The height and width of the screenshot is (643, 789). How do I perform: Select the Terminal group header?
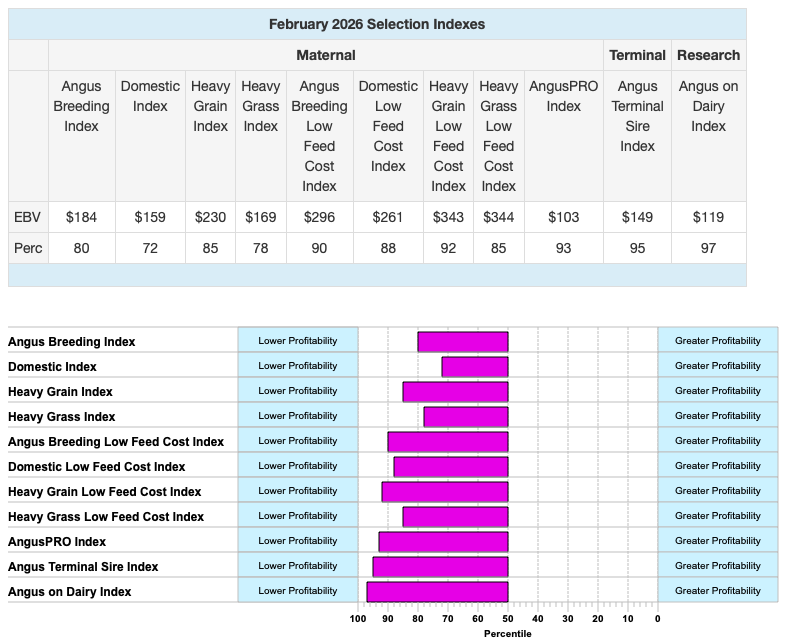click(x=637, y=55)
